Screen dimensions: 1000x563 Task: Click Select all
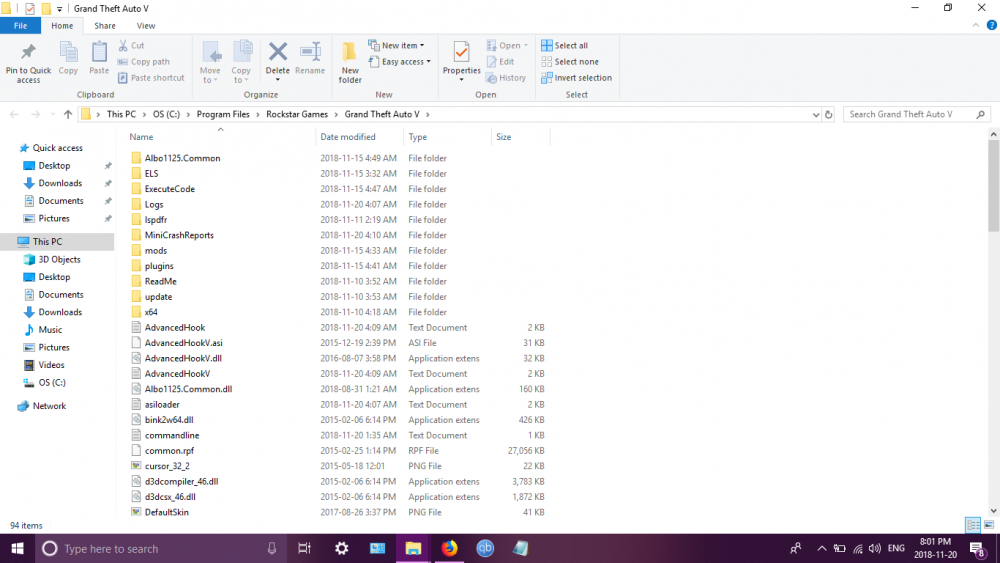pyautogui.click(x=564, y=45)
